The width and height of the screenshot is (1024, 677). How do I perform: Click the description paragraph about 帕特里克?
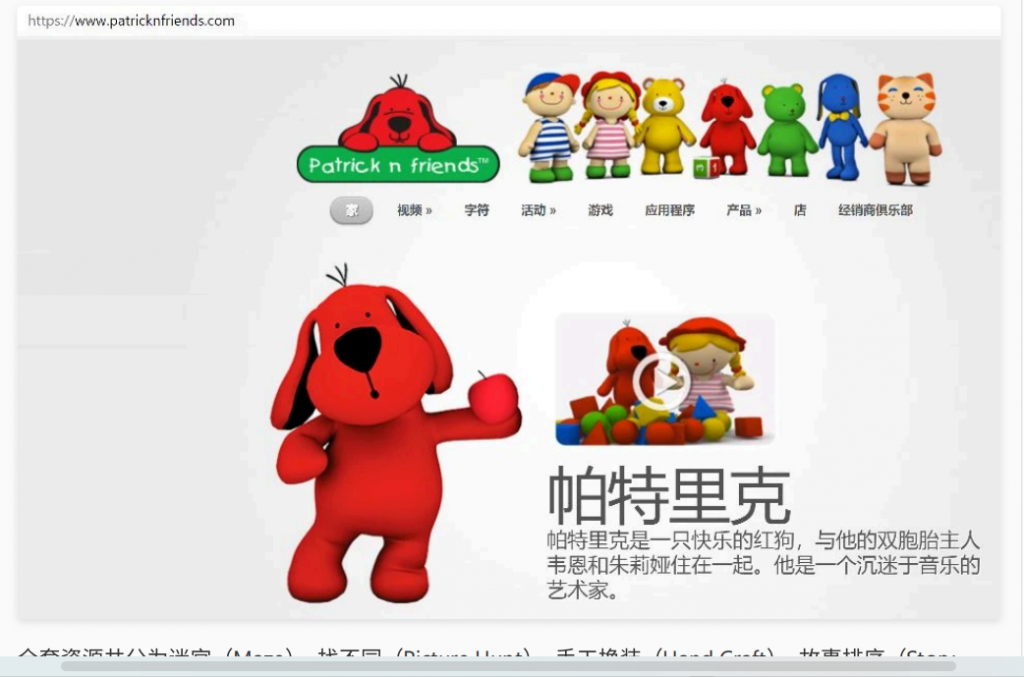(763, 565)
